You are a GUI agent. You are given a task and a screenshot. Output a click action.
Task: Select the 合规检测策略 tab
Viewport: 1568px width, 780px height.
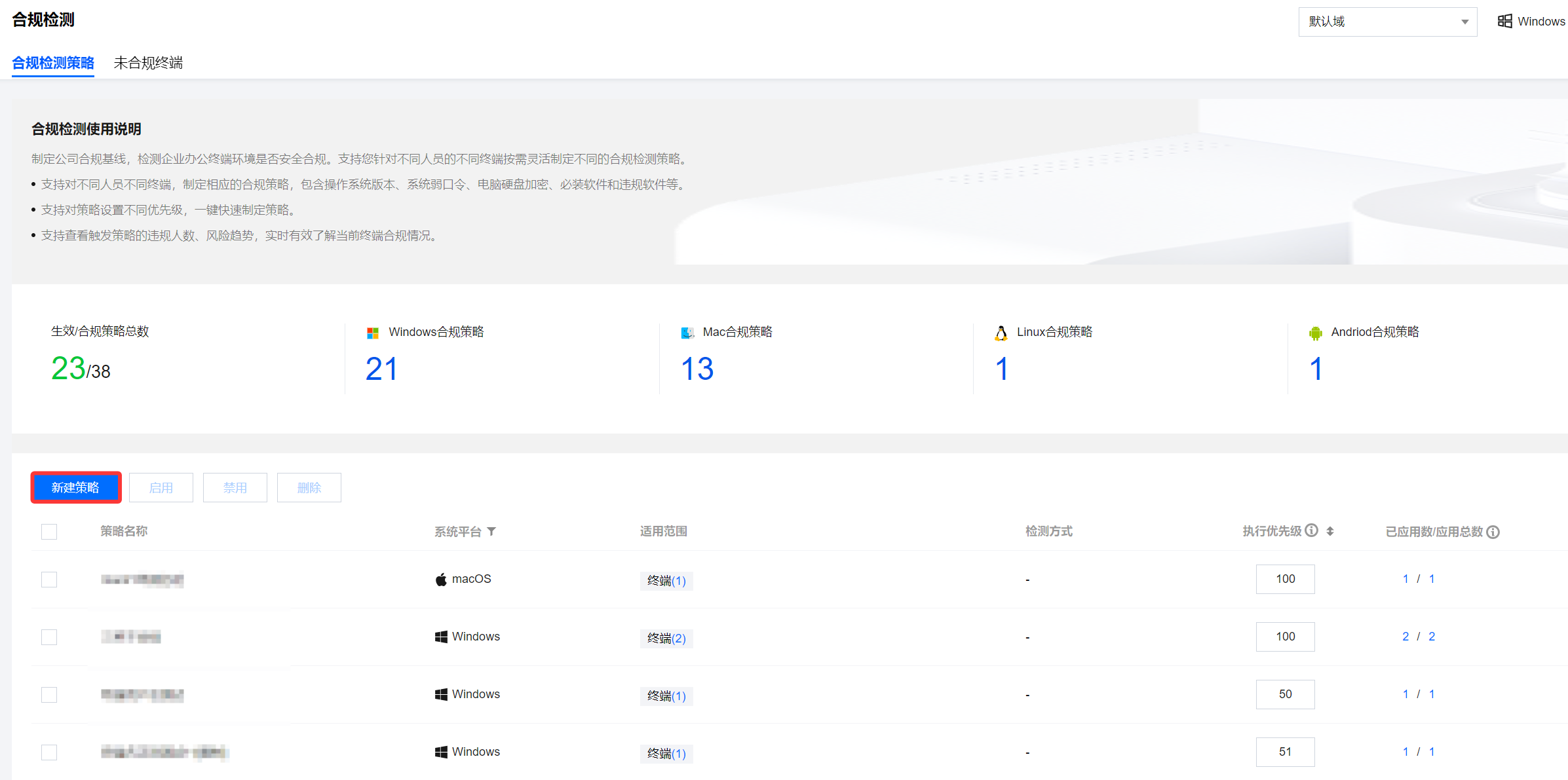[x=53, y=63]
